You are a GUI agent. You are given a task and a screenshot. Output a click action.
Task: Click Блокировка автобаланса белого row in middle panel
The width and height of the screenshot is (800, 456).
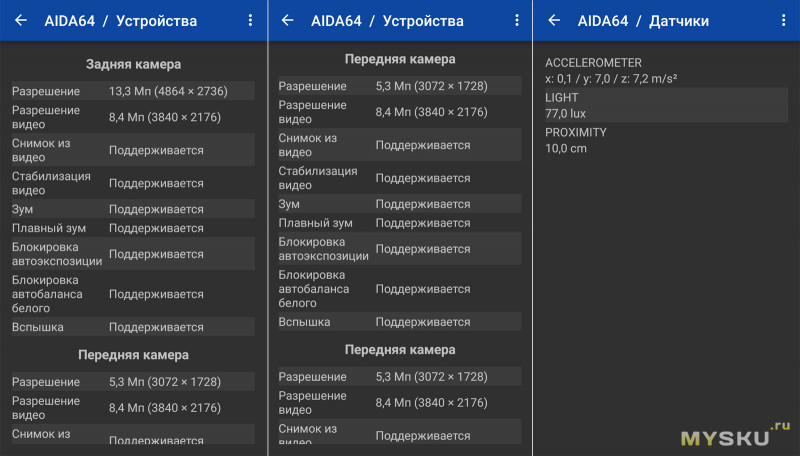400,289
